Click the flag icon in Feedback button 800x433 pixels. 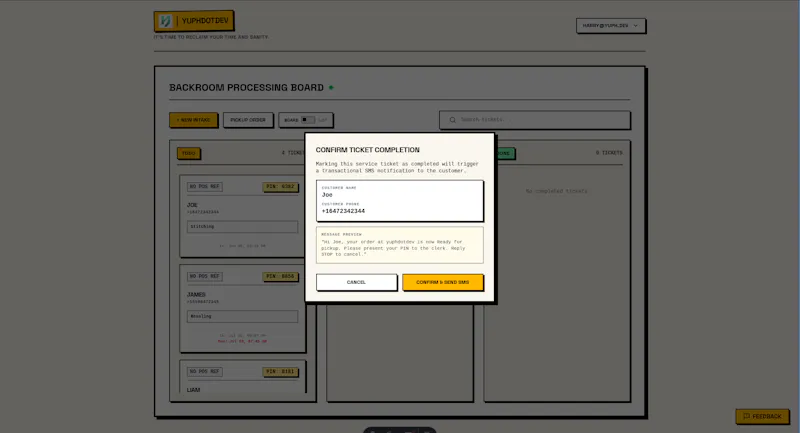tap(746, 416)
